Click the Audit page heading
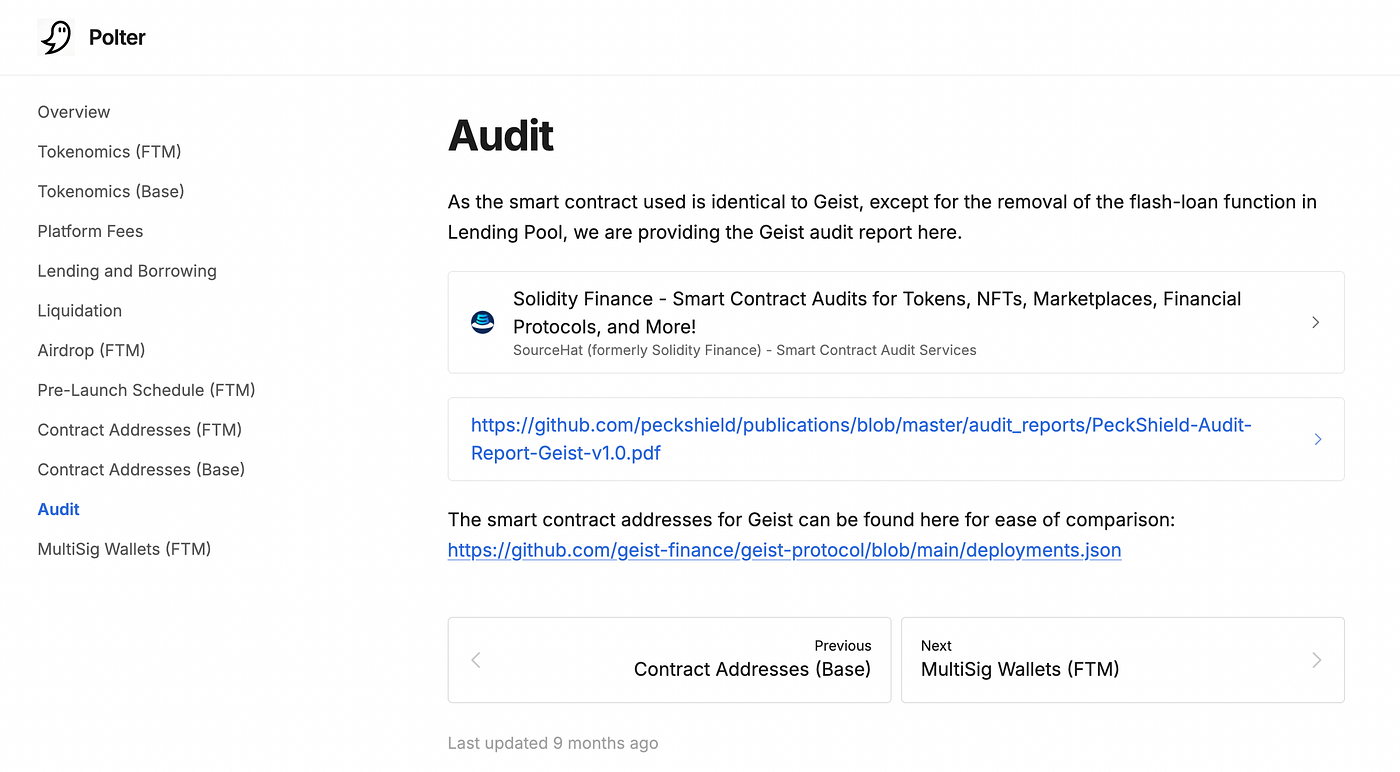Screen dimensions: 1400x772 [501, 135]
